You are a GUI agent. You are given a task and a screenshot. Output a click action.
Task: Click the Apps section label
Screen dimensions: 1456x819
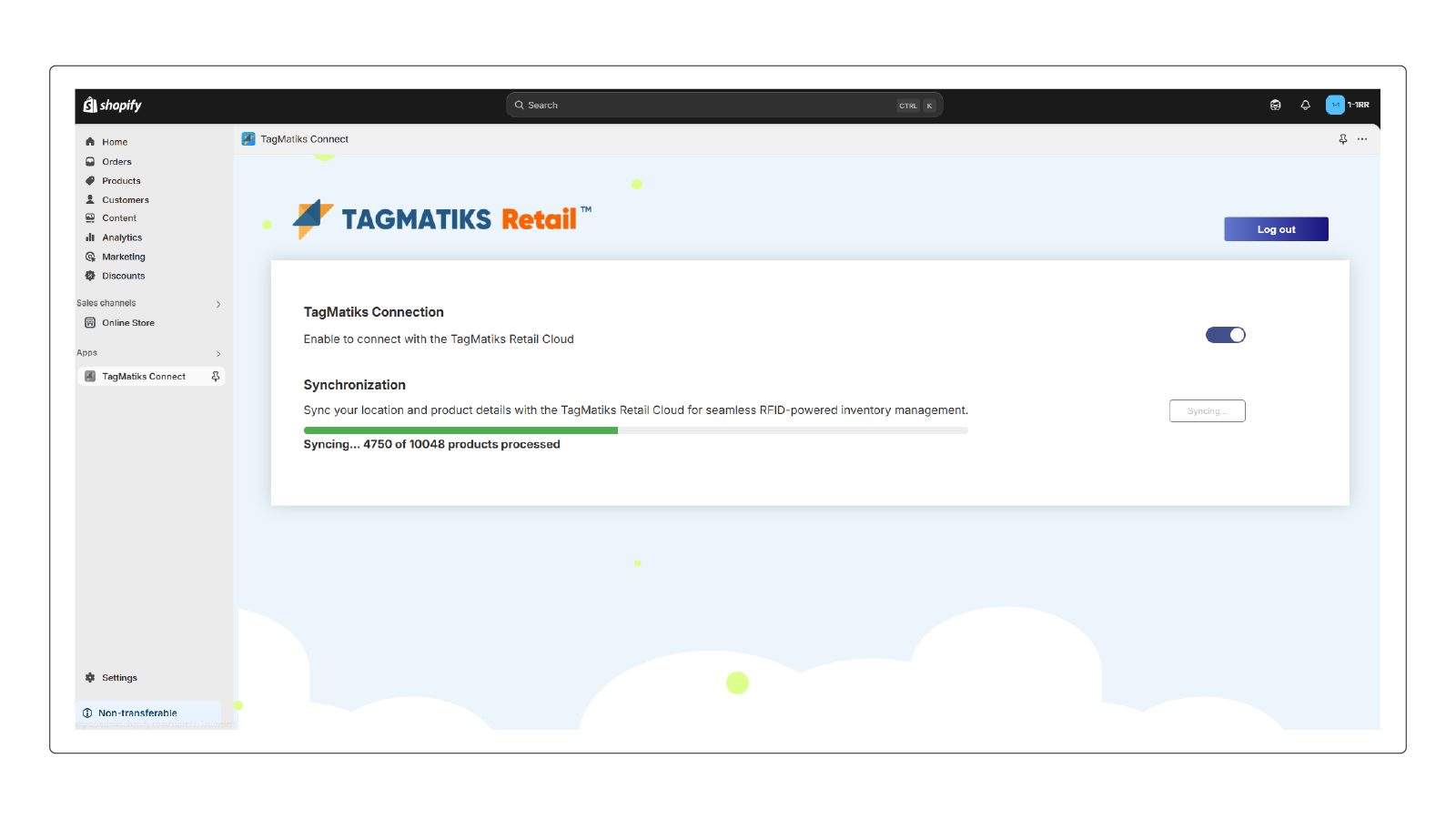pos(87,353)
